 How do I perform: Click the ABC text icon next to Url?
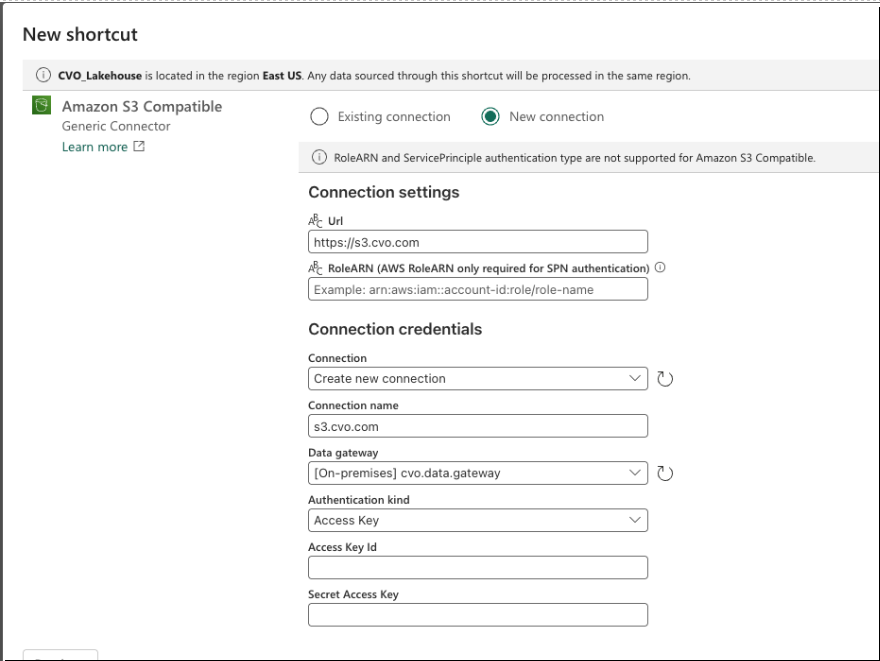tap(315, 221)
